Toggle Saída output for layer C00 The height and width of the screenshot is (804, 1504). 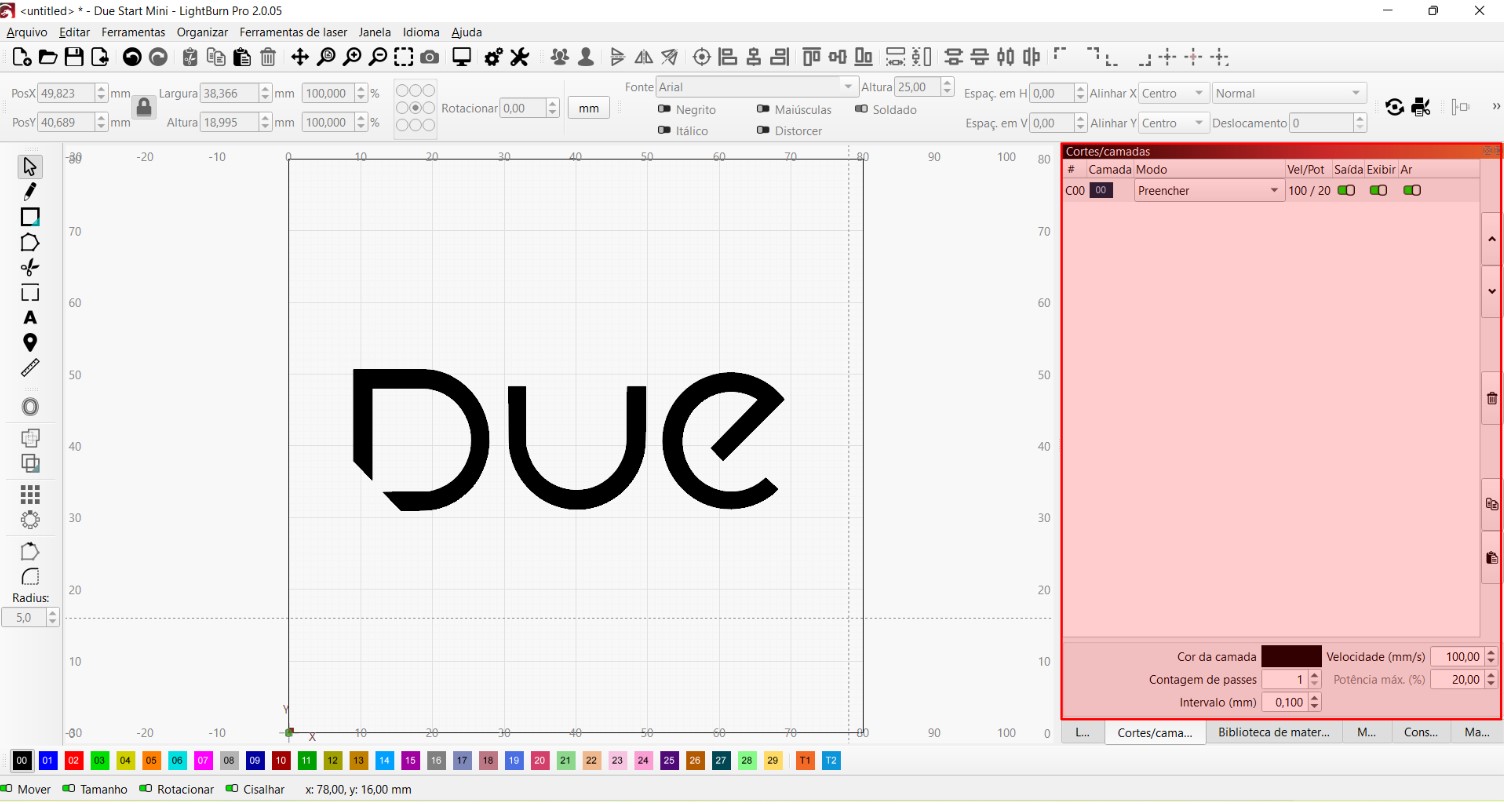[x=1346, y=190]
